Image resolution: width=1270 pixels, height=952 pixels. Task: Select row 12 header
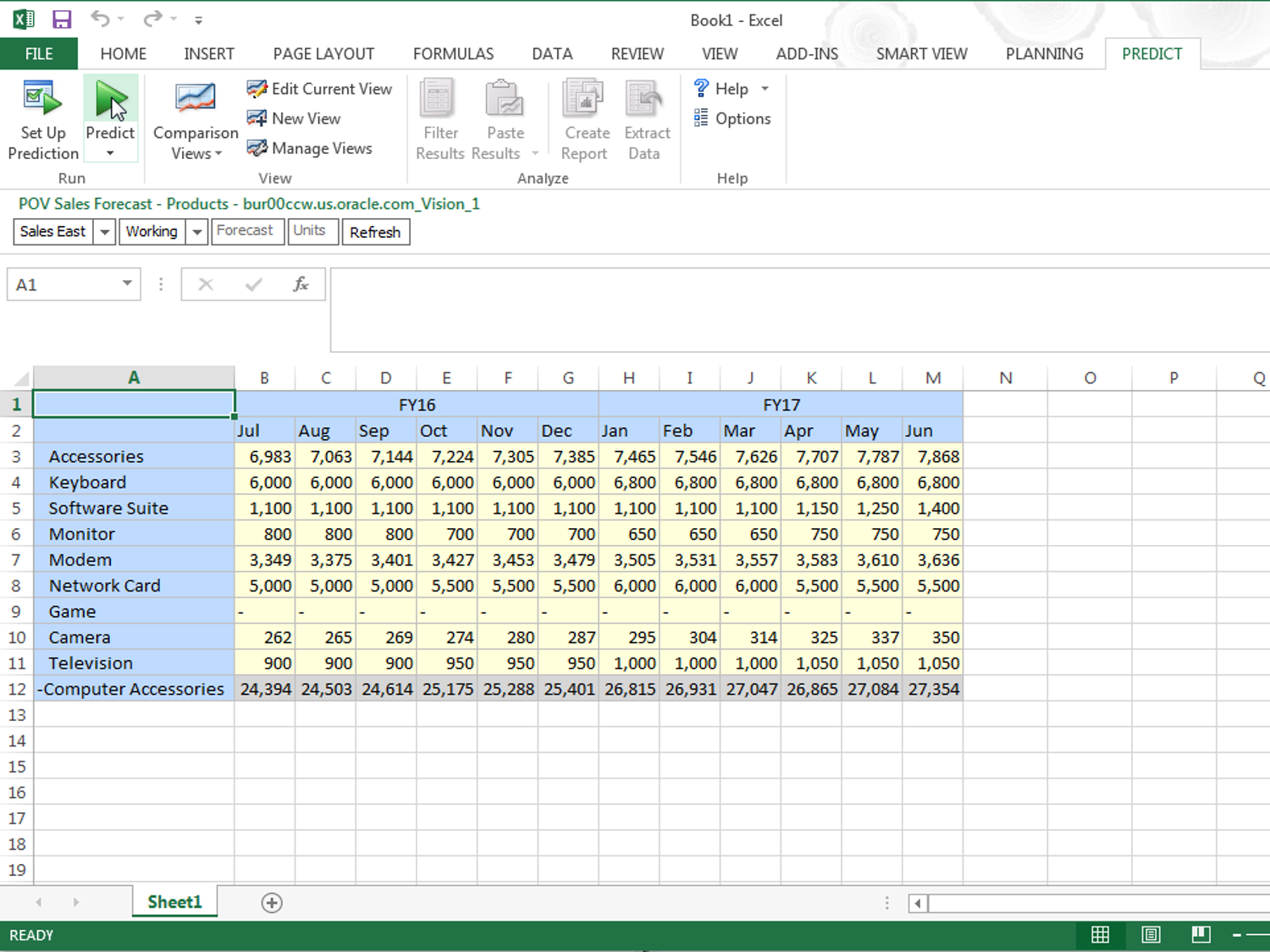point(16,689)
